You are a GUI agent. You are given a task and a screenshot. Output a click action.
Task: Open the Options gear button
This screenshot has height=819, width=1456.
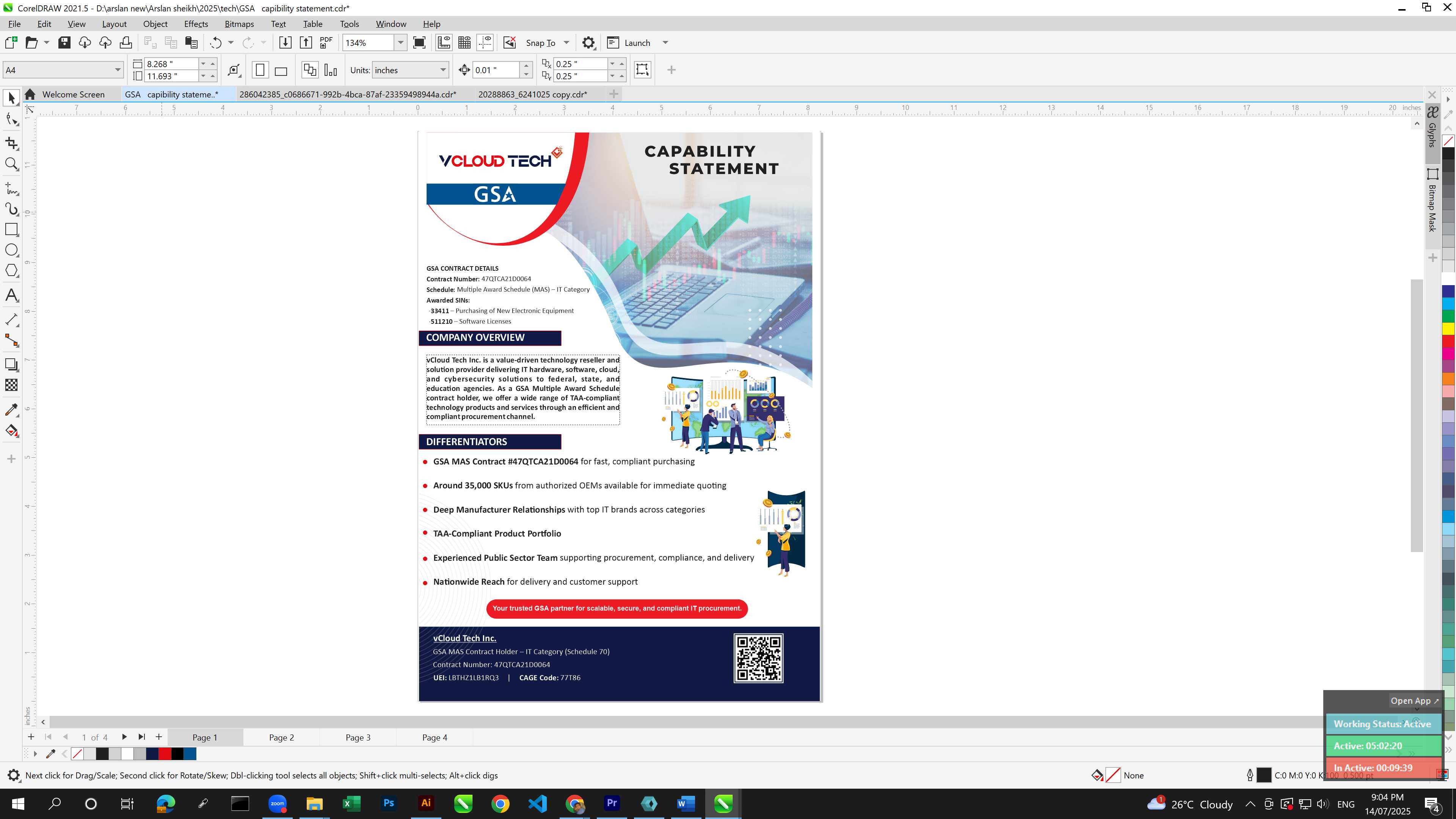click(588, 42)
